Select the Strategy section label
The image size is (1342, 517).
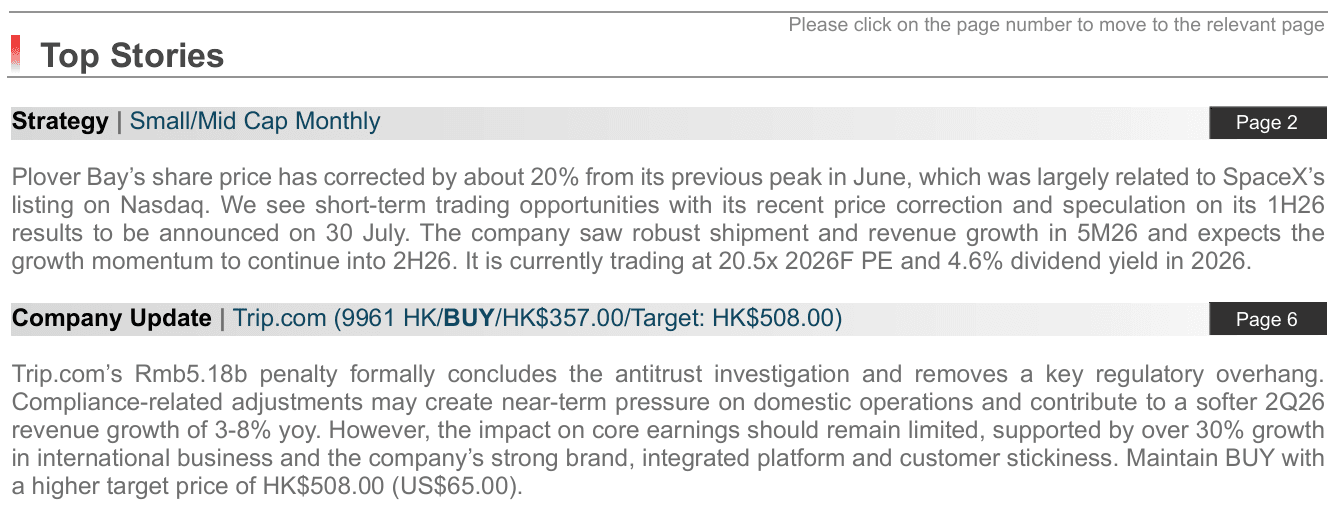point(60,121)
